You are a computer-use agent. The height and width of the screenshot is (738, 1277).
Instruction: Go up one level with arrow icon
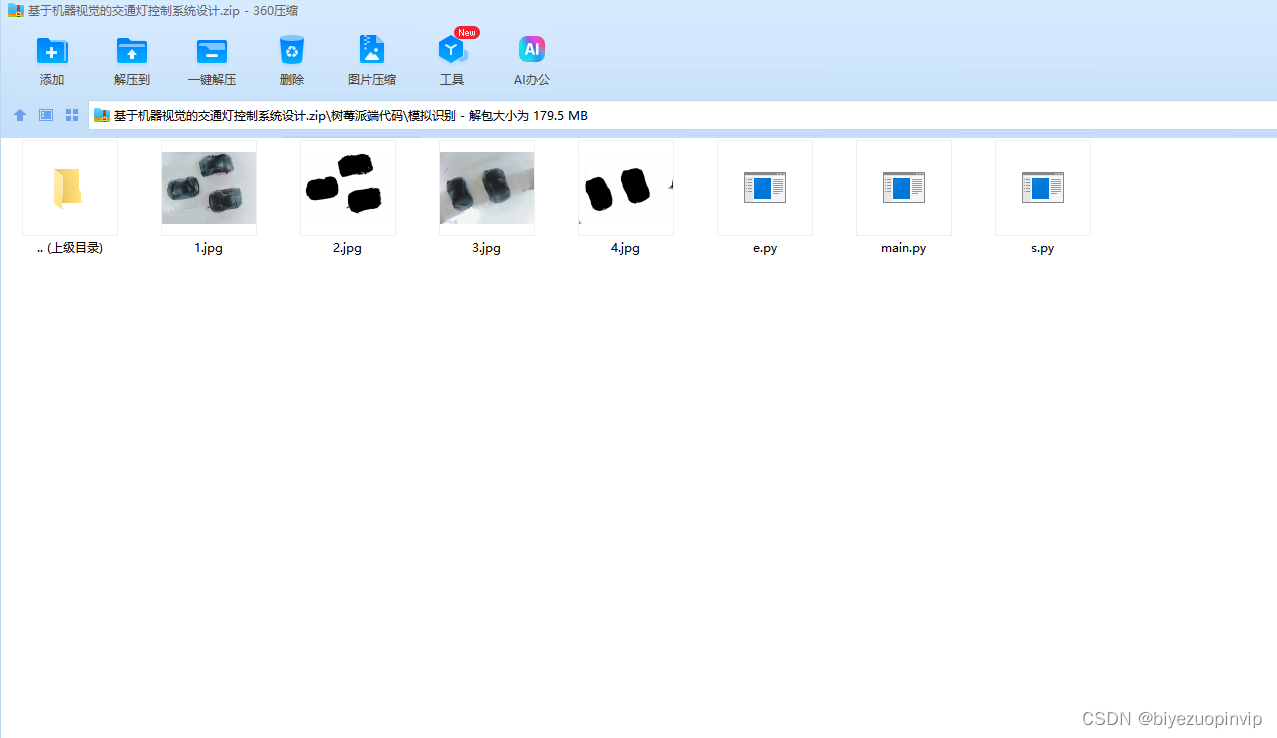point(20,115)
